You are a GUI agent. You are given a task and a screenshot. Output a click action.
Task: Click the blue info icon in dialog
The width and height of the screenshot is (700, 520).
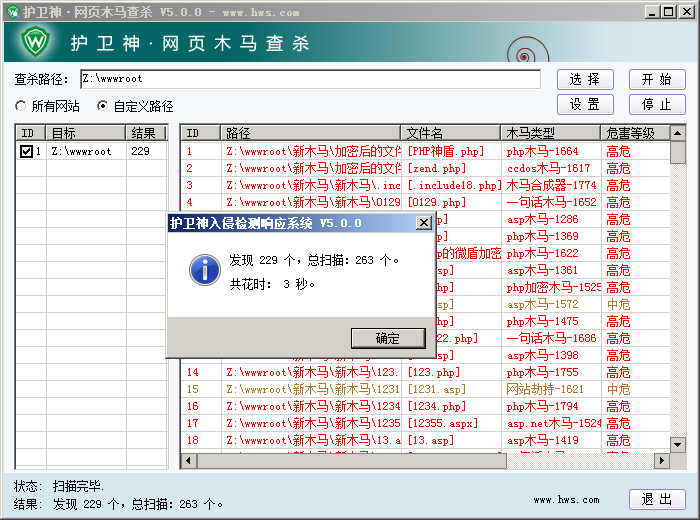click(205, 268)
